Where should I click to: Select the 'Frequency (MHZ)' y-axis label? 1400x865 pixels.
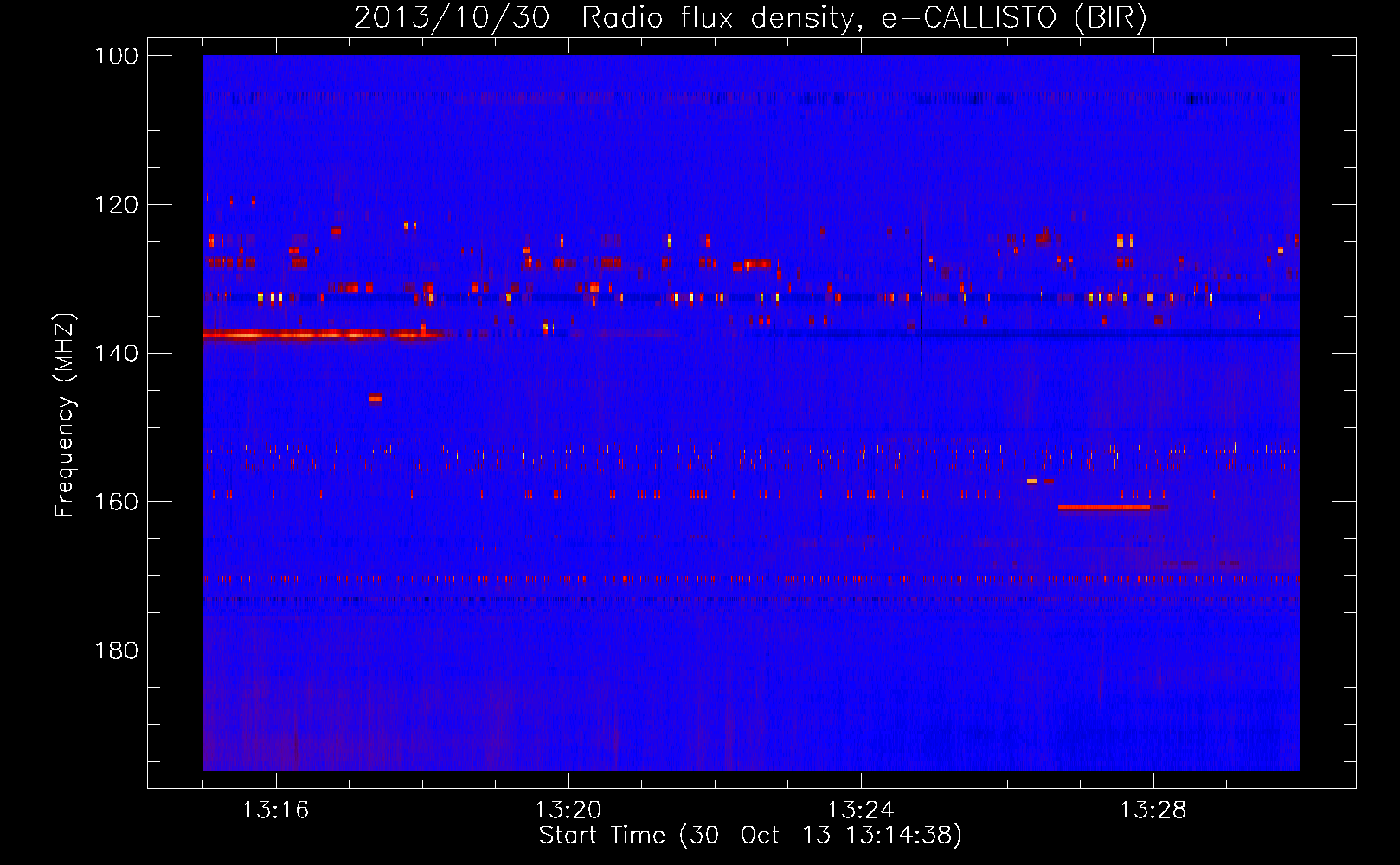point(65,415)
